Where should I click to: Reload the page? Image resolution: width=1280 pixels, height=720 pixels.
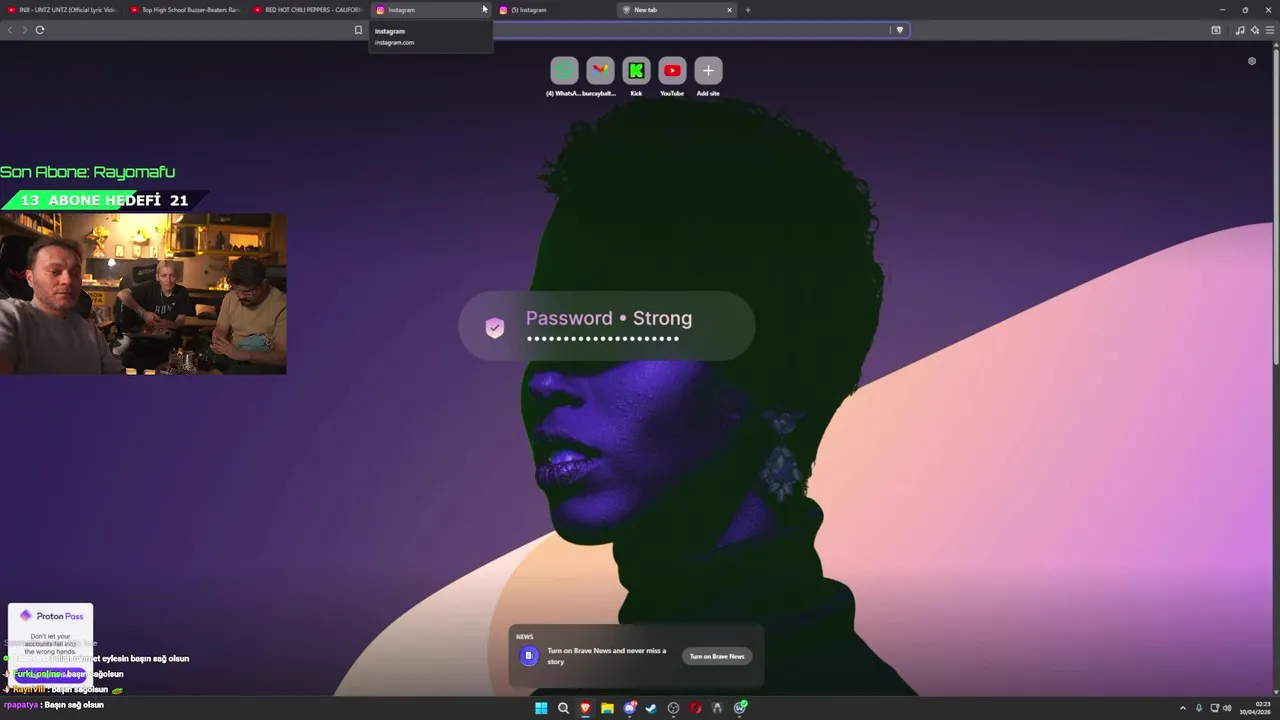(x=40, y=30)
